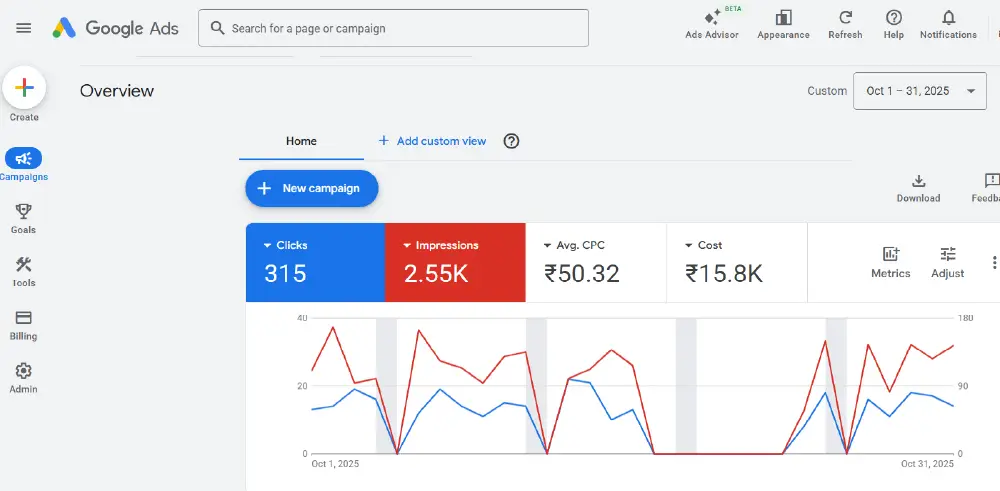
Task: Change the Impressions metric dropdown
Action: point(407,245)
